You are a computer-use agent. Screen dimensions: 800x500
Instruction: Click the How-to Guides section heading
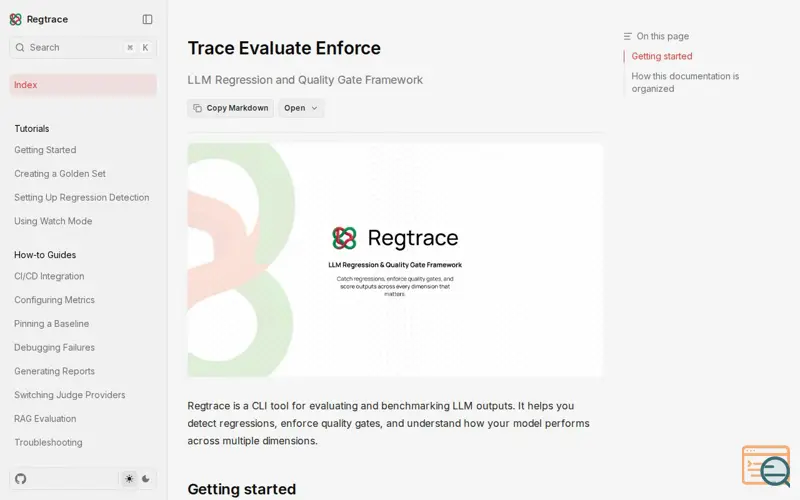(45, 255)
